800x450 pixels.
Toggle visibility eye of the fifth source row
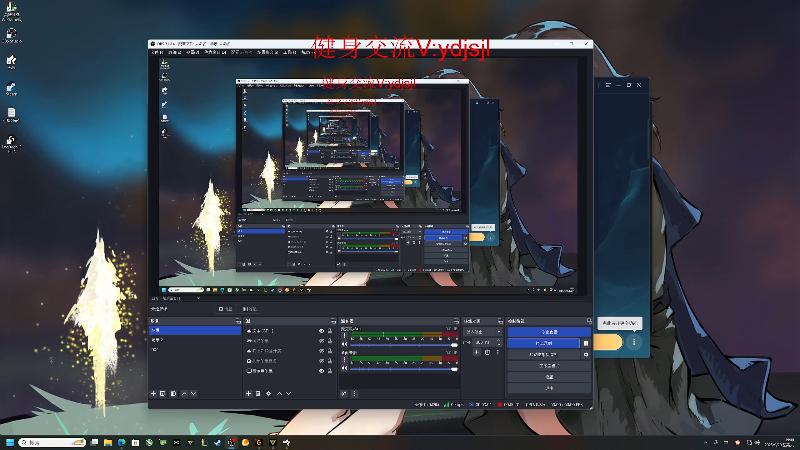[x=321, y=371]
